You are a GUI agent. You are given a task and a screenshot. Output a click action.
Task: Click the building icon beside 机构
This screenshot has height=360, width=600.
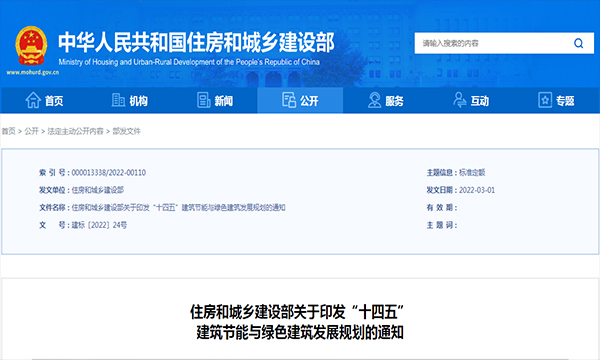(118, 100)
